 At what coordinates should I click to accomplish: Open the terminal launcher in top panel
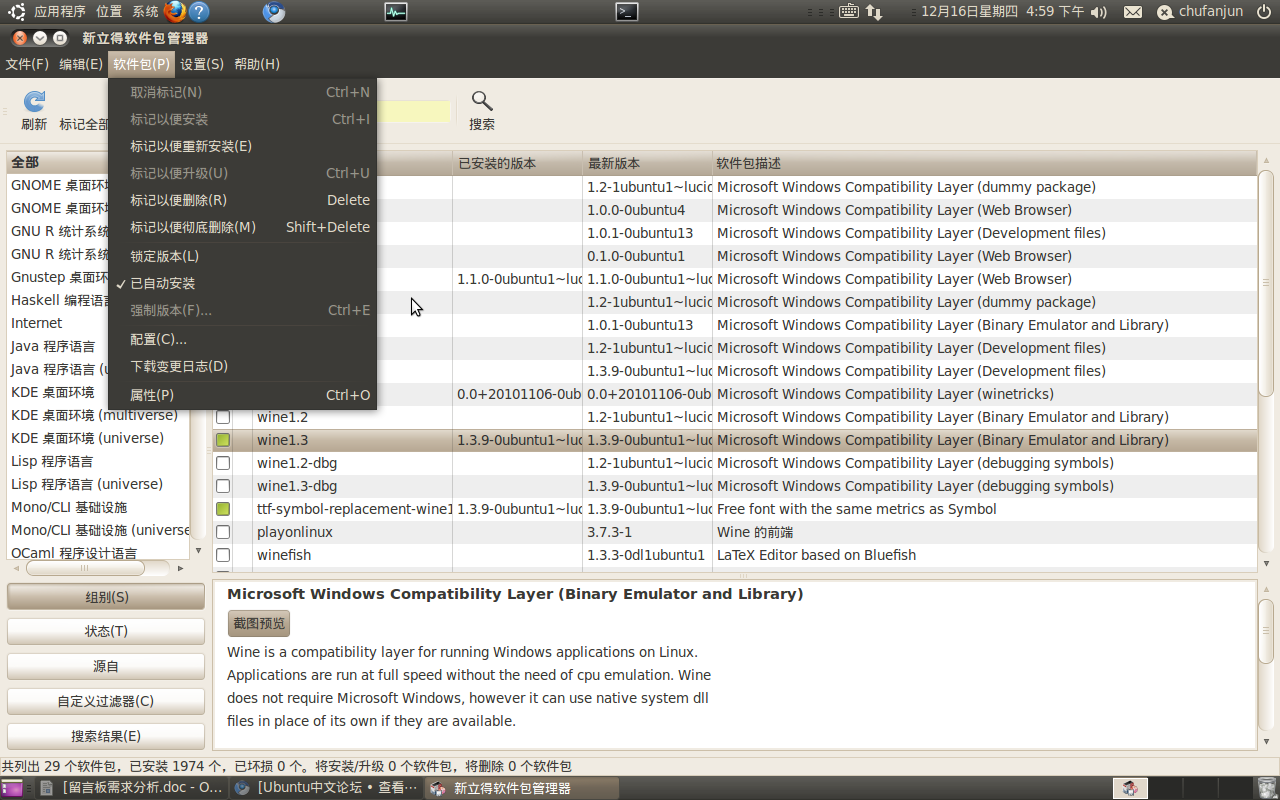tap(627, 12)
